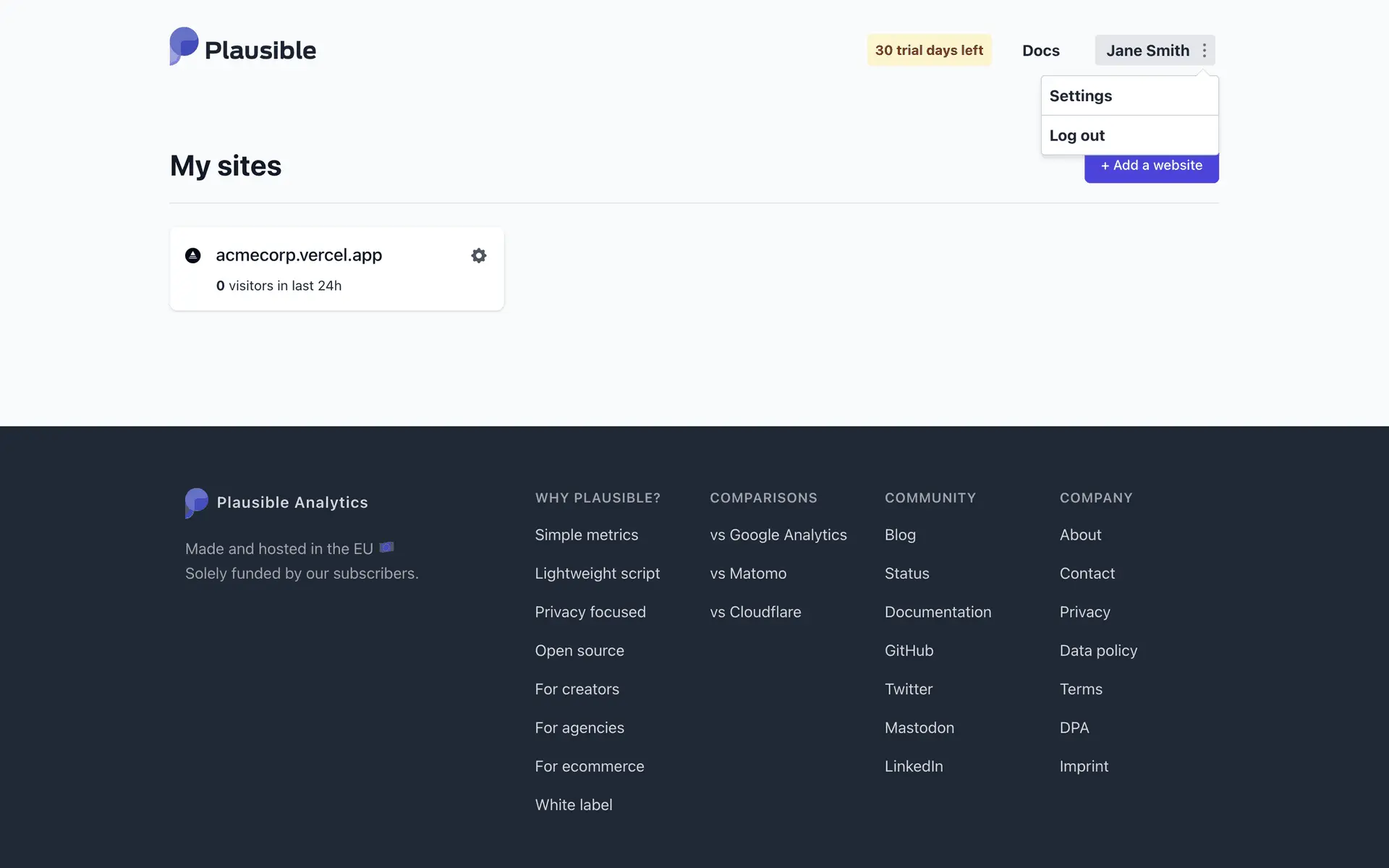1389x868 pixels.
Task: Select Settings from the user menu
Action: 1080,96
